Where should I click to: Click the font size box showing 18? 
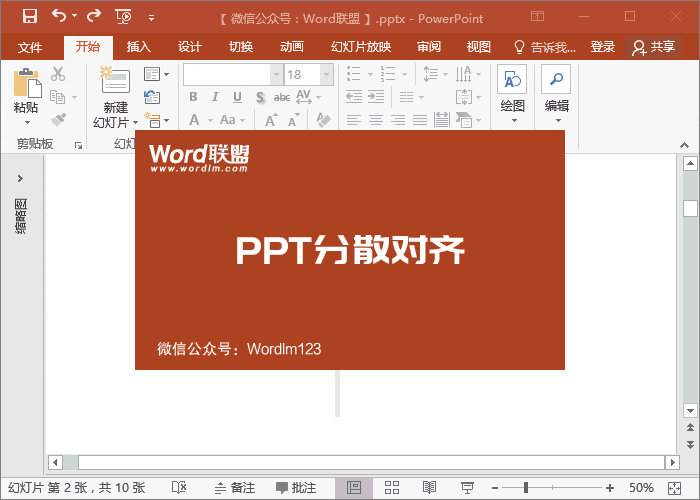tap(302, 75)
